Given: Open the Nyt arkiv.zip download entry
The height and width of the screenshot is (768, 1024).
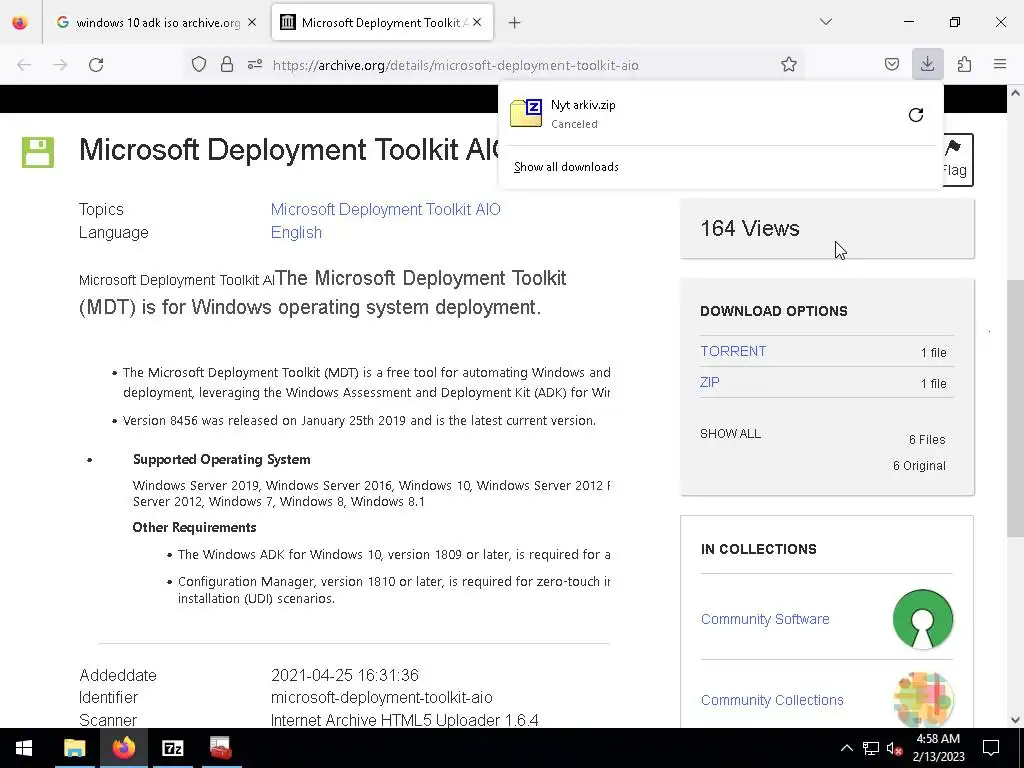Looking at the screenshot, I should coord(699,114).
